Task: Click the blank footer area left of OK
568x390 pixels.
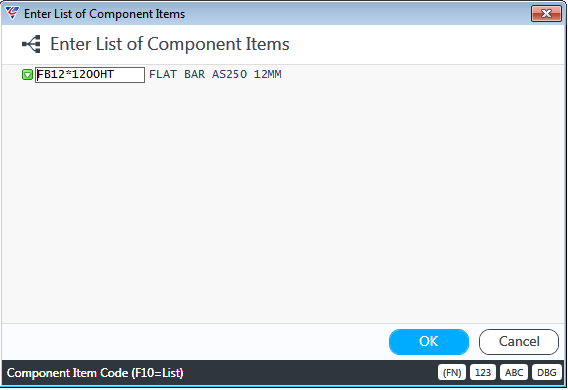Action: click(x=196, y=341)
